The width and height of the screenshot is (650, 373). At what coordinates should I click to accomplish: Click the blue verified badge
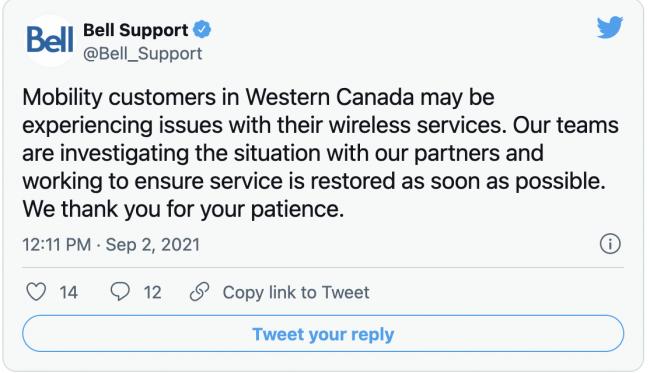202,30
